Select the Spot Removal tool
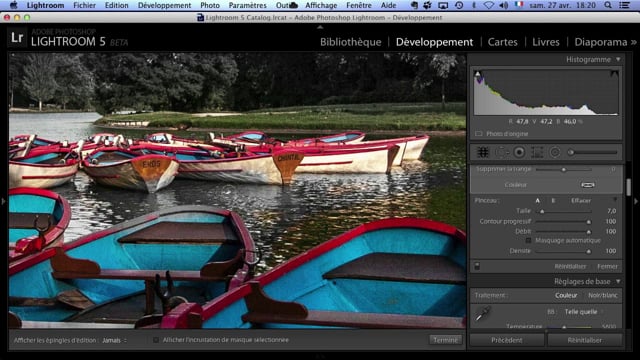The image size is (640, 360). 501,152
